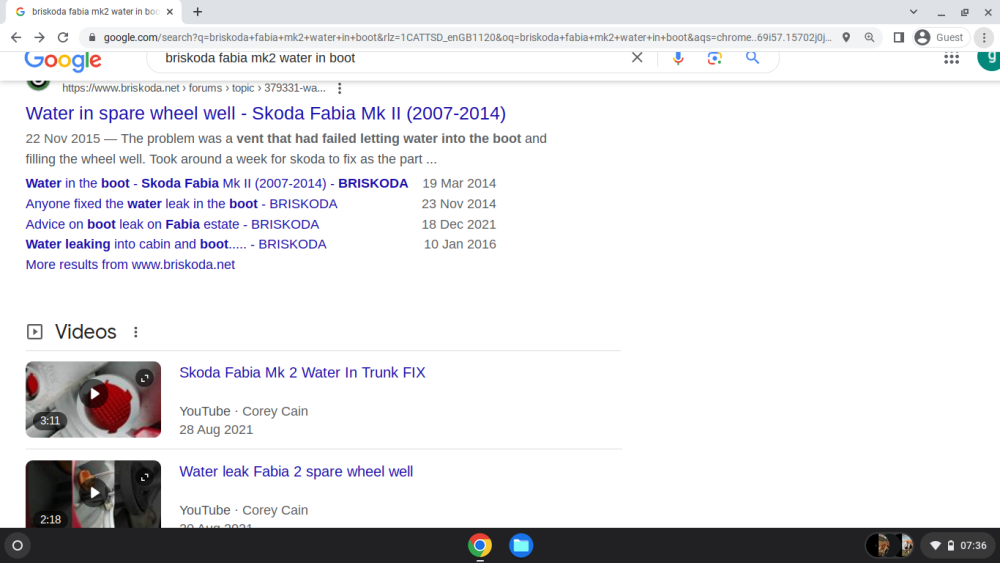
Task: Open Chrome three-dot menu
Action: click(x=984, y=38)
